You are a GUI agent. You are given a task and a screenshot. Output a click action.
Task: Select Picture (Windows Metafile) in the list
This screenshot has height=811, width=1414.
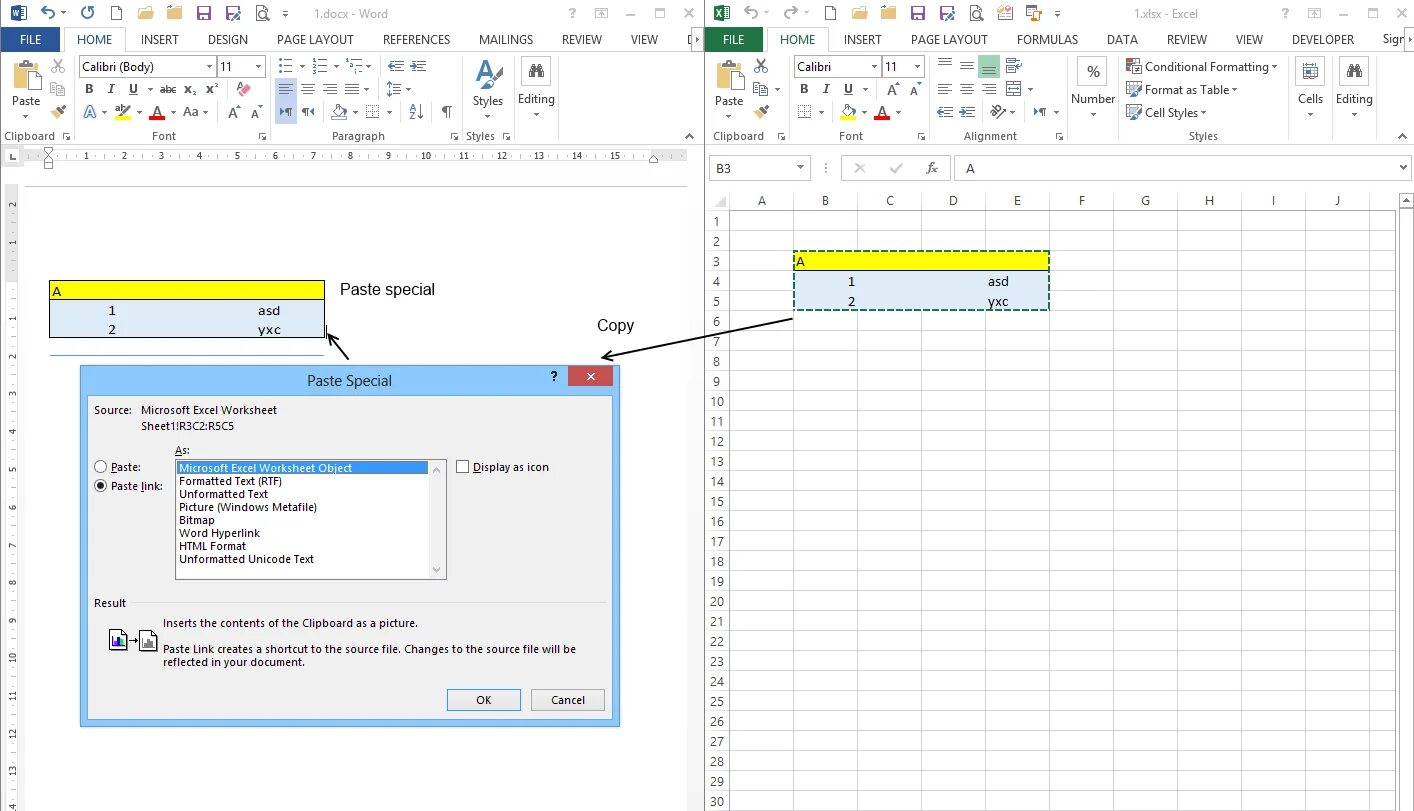(x=248, y=507)
